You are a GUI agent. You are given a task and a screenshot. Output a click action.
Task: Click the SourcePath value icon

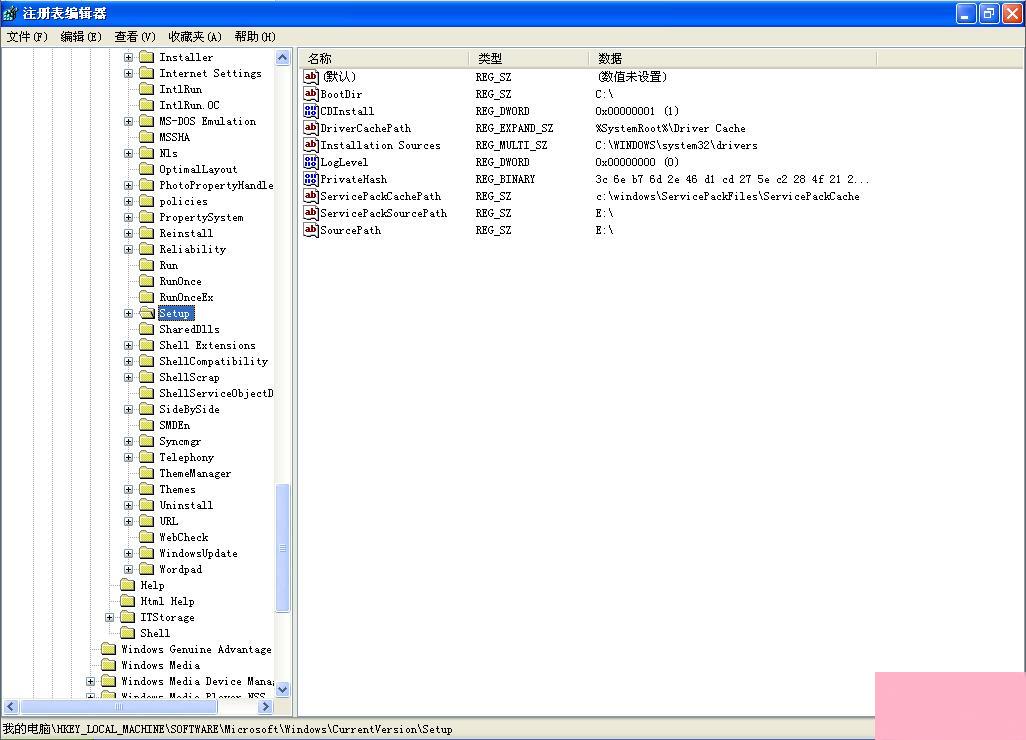(311, 230)
